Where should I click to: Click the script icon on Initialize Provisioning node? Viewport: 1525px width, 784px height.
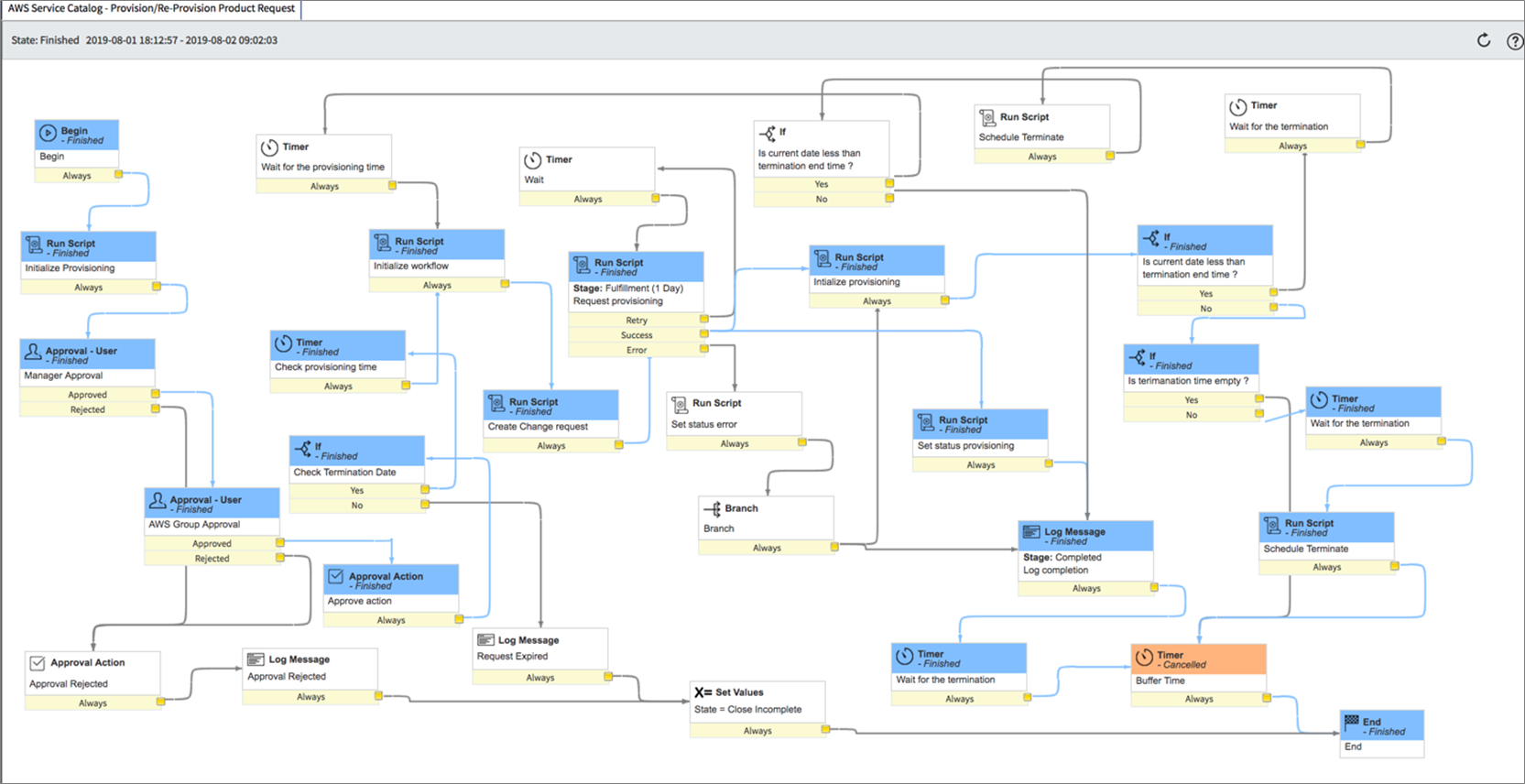pos(34,245)
